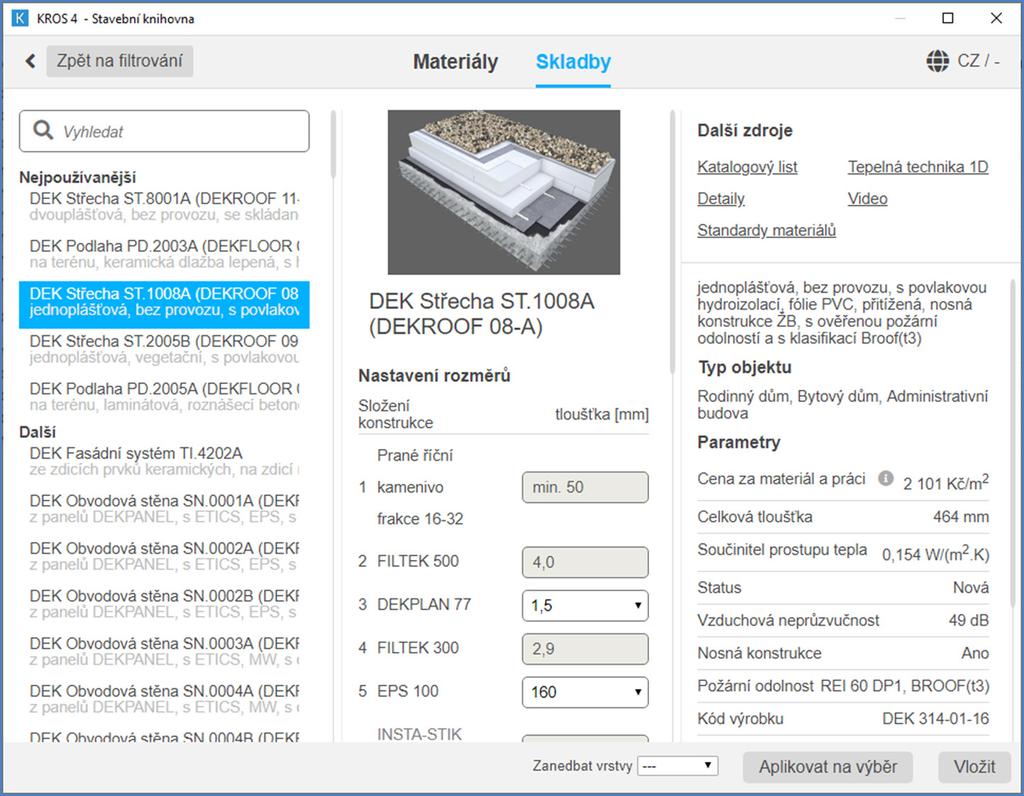Click the Vyhledat search field

click(x=165, y=131)
